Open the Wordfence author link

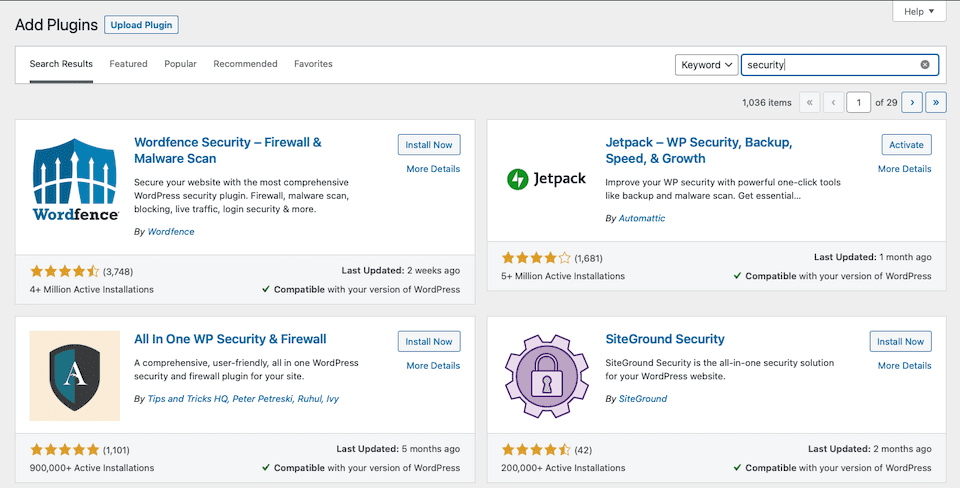coord(171,231)
